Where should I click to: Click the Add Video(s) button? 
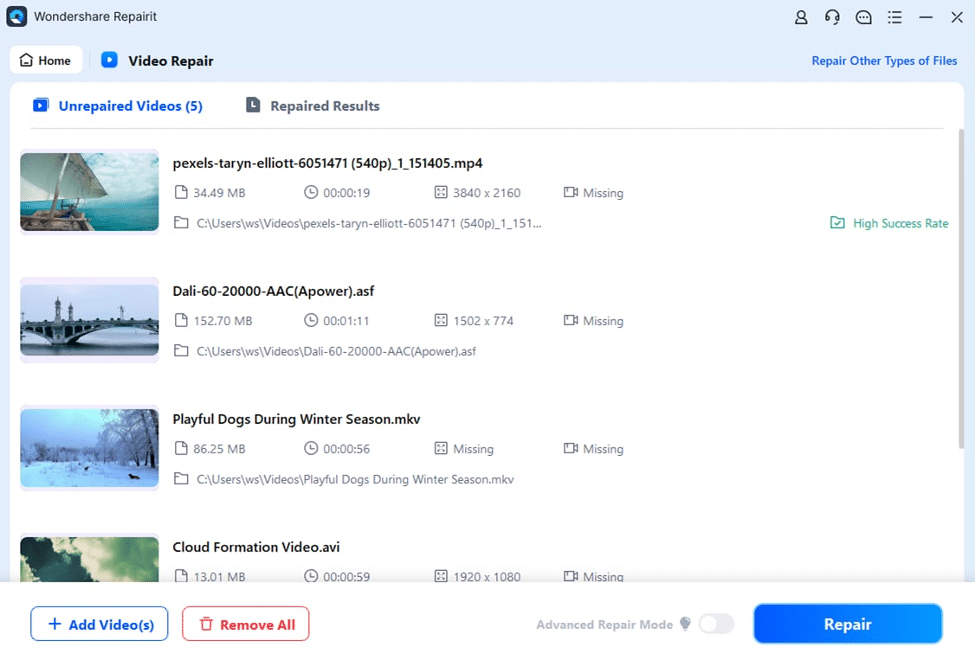99,624
